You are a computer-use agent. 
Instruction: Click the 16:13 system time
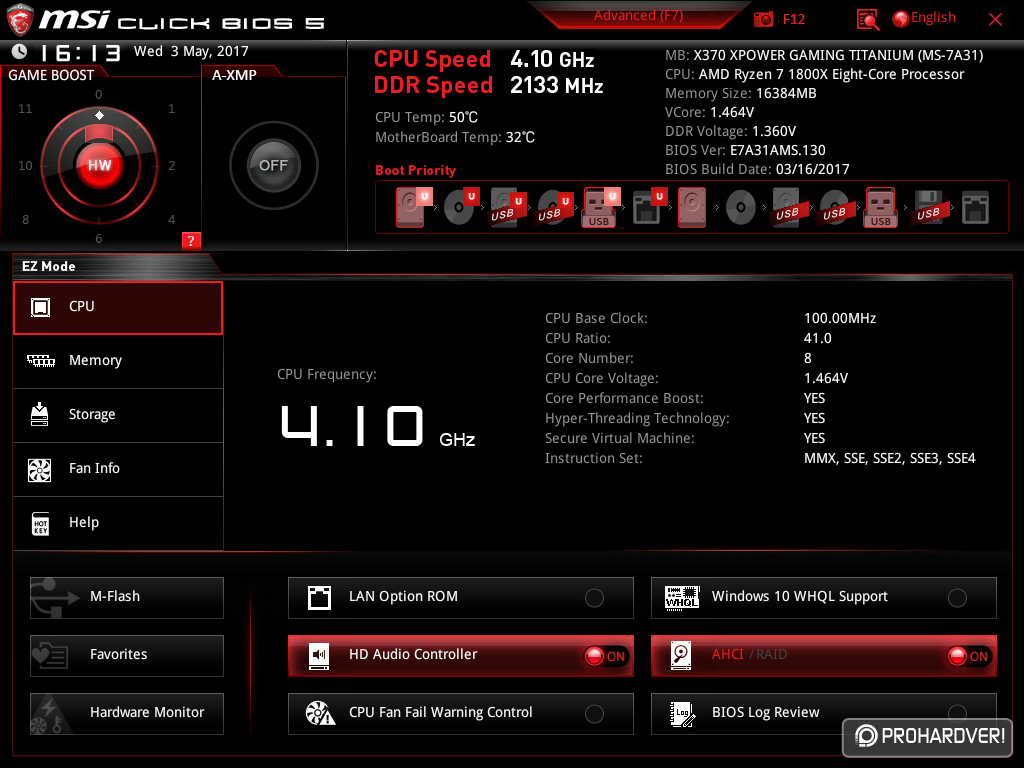pos(80,52)
